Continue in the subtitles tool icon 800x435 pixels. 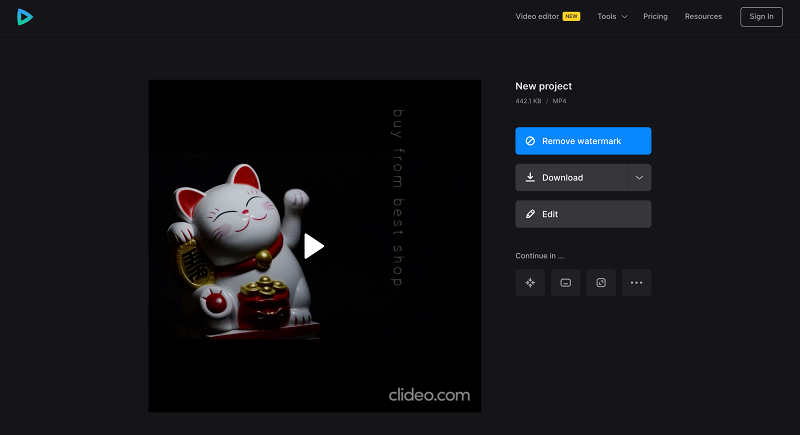click(x=565, y=283)
